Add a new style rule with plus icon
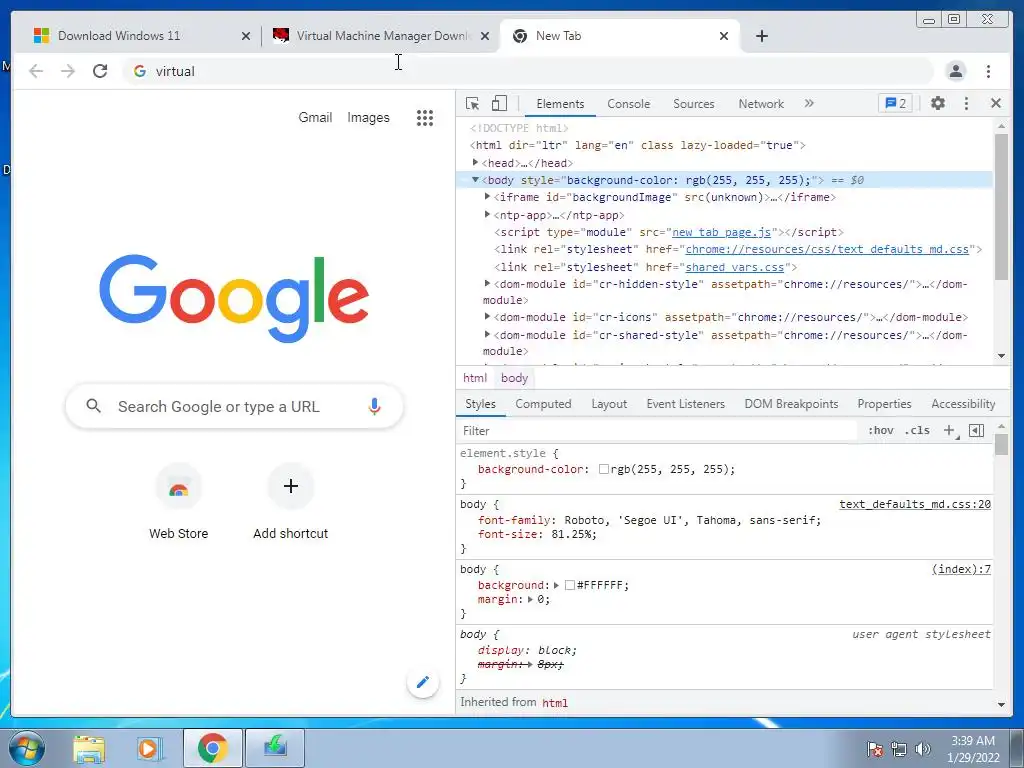The width and height of the screenshot is (1024, 768). pyautogui.click(x=950, y=430)
